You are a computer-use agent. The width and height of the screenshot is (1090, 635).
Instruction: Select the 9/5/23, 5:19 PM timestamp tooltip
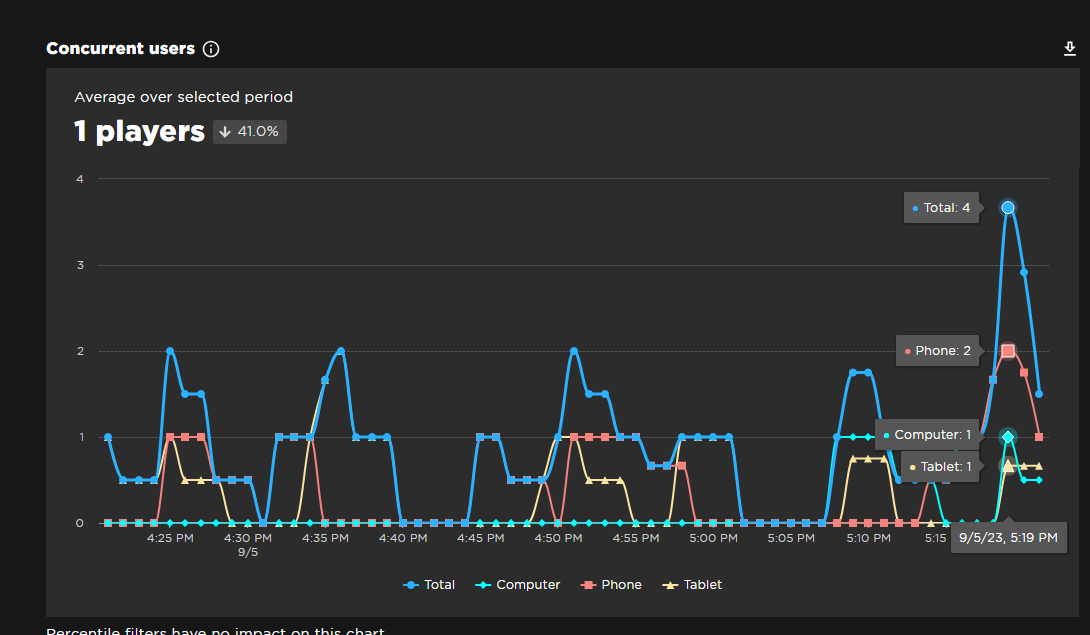(x=1009, y=537)
